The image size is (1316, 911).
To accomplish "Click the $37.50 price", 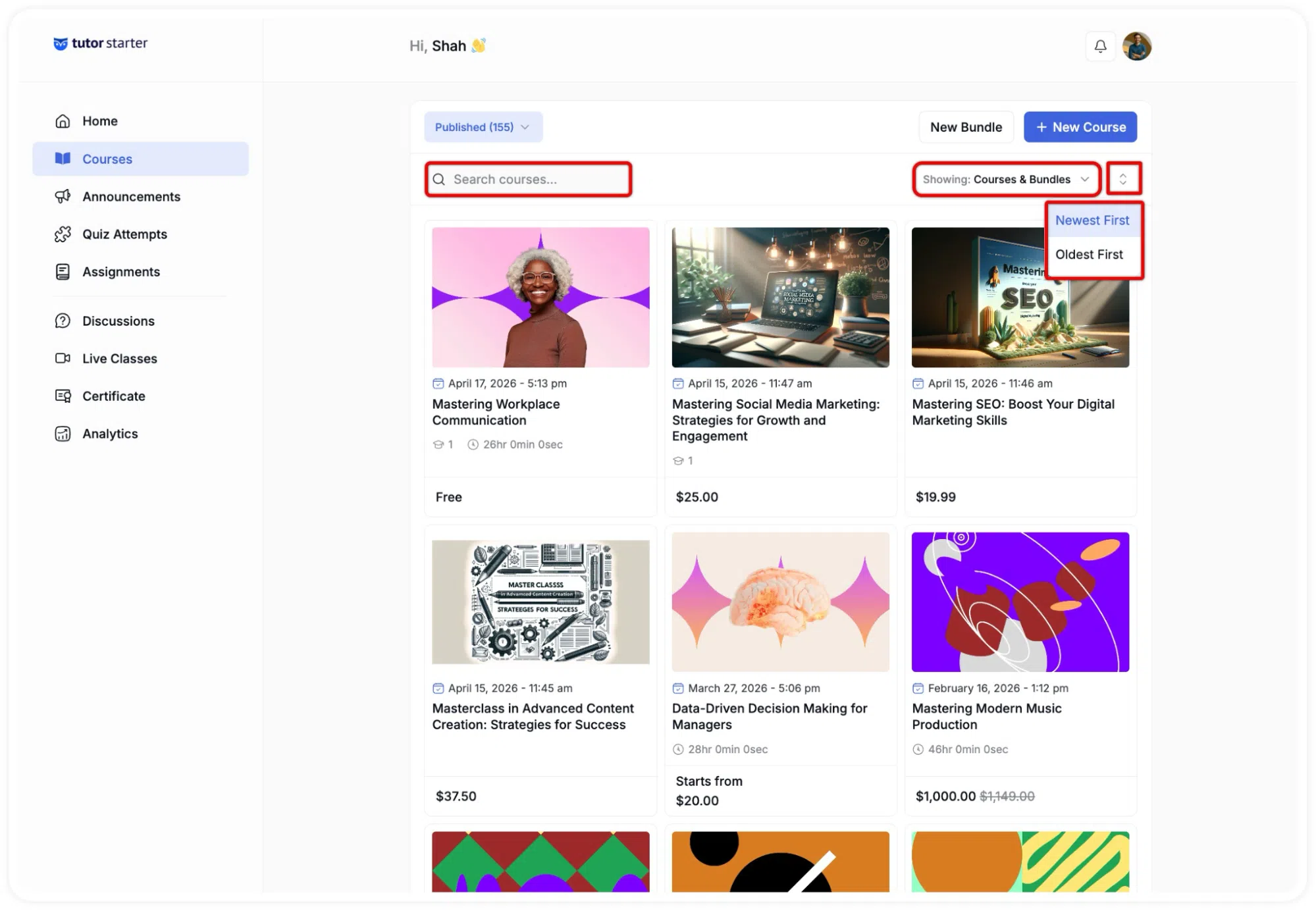I will coord(456,796).
